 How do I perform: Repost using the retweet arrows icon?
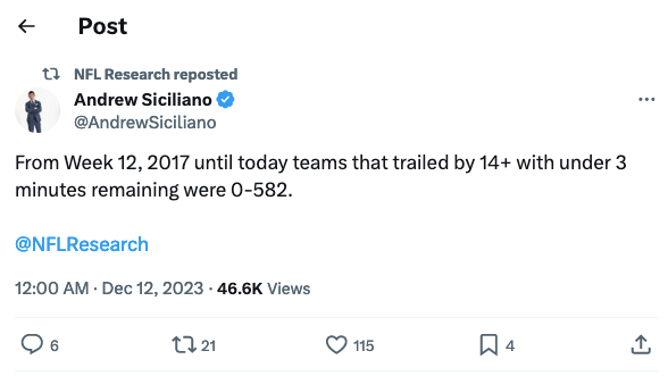point(184,345)
